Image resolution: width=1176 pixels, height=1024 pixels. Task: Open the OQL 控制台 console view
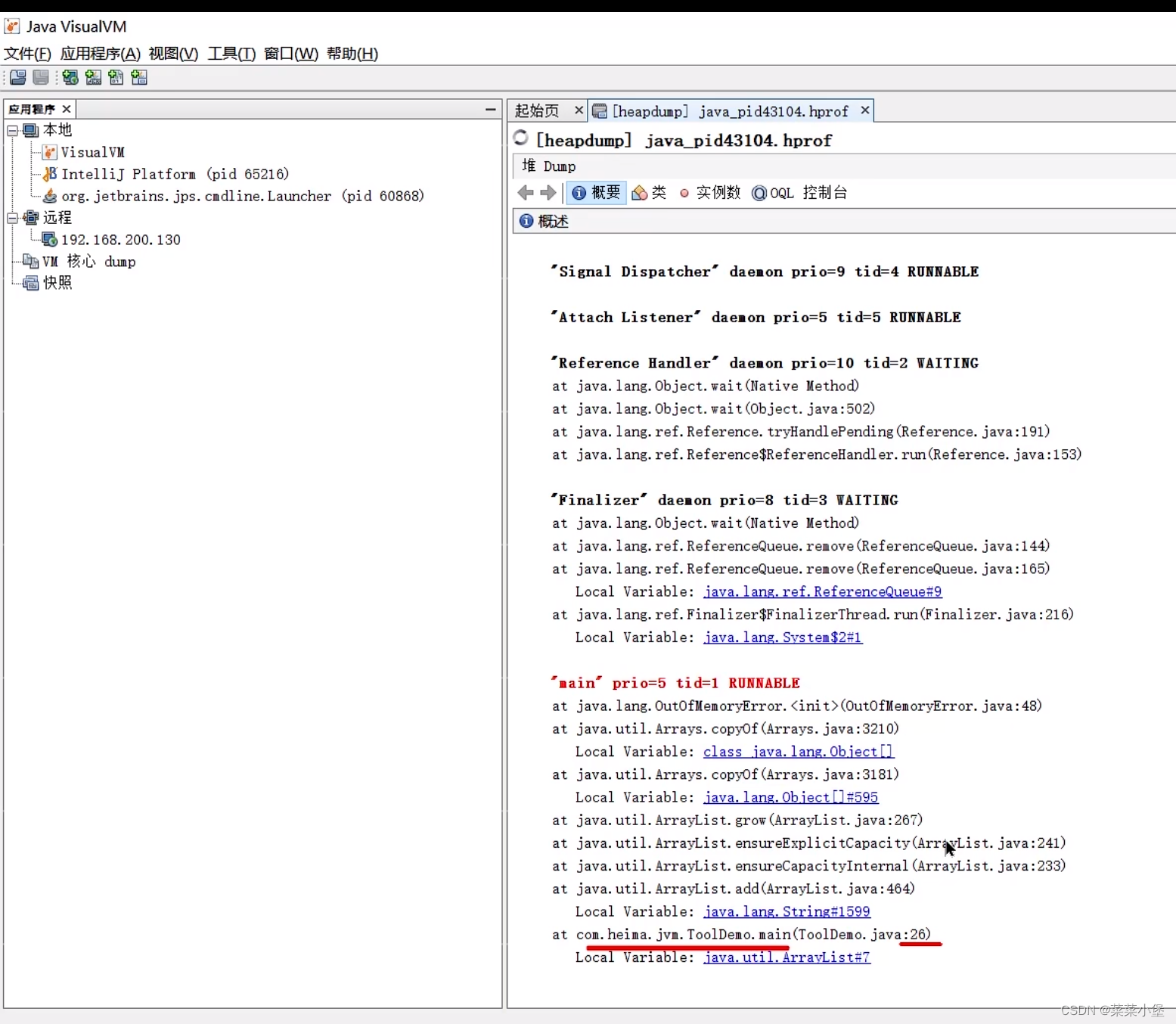[x=799, y=193]
